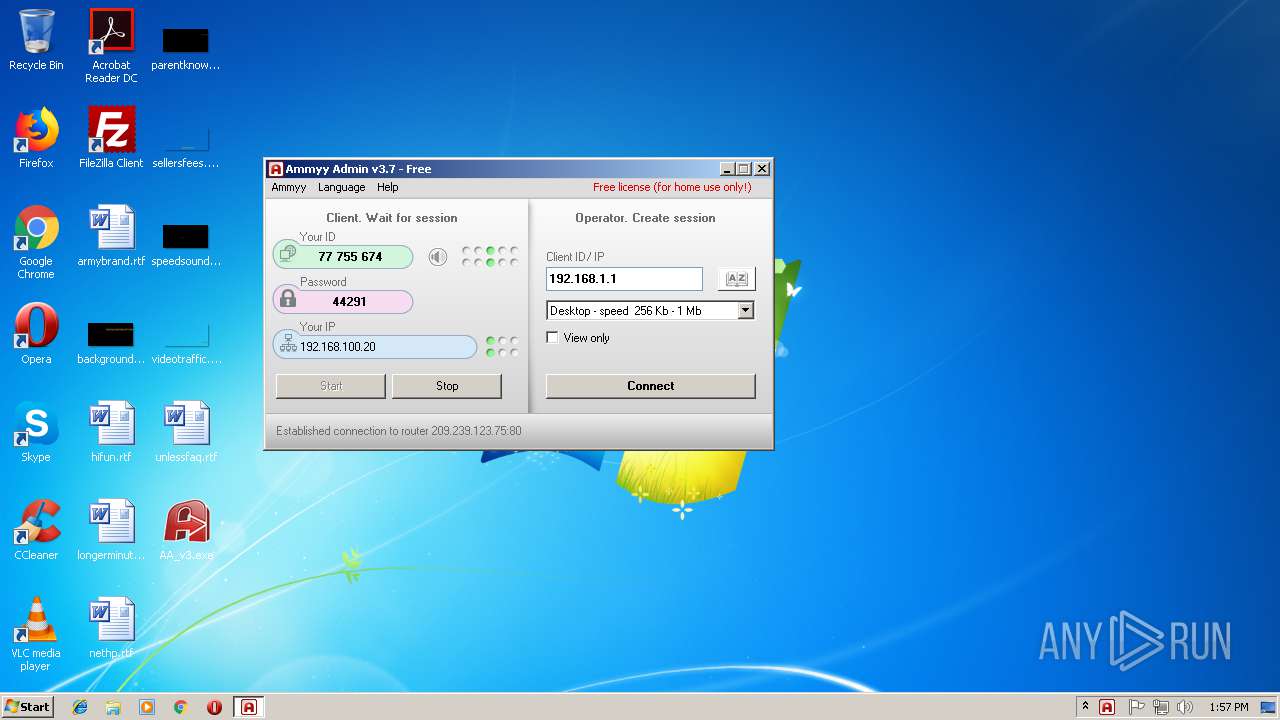The height and width of the screenshot is (720, 1280).
Task: Select unlessfaq.rtf file on desktop
Action: (186, 431)
